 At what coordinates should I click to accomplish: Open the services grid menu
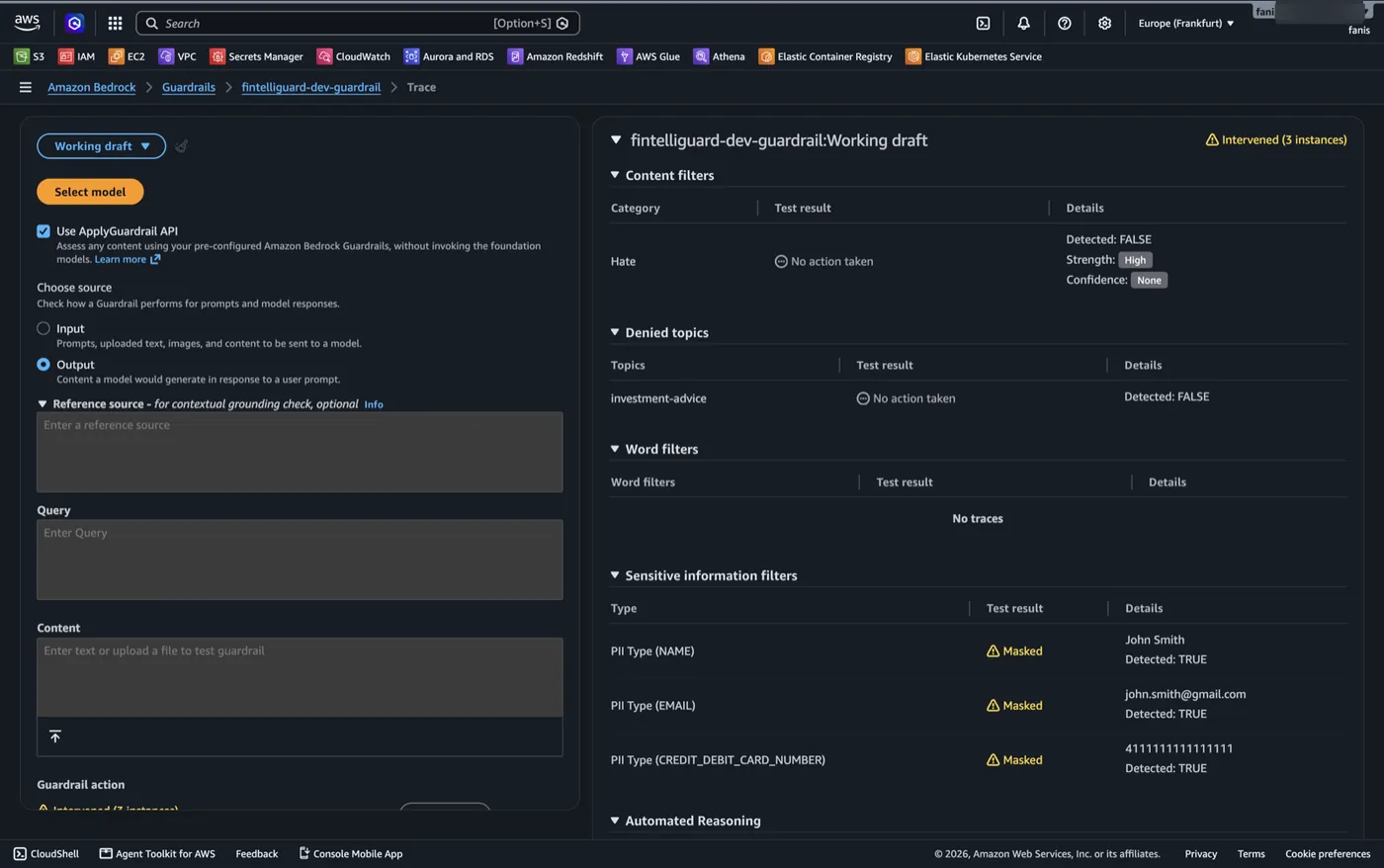click(115, 23)
